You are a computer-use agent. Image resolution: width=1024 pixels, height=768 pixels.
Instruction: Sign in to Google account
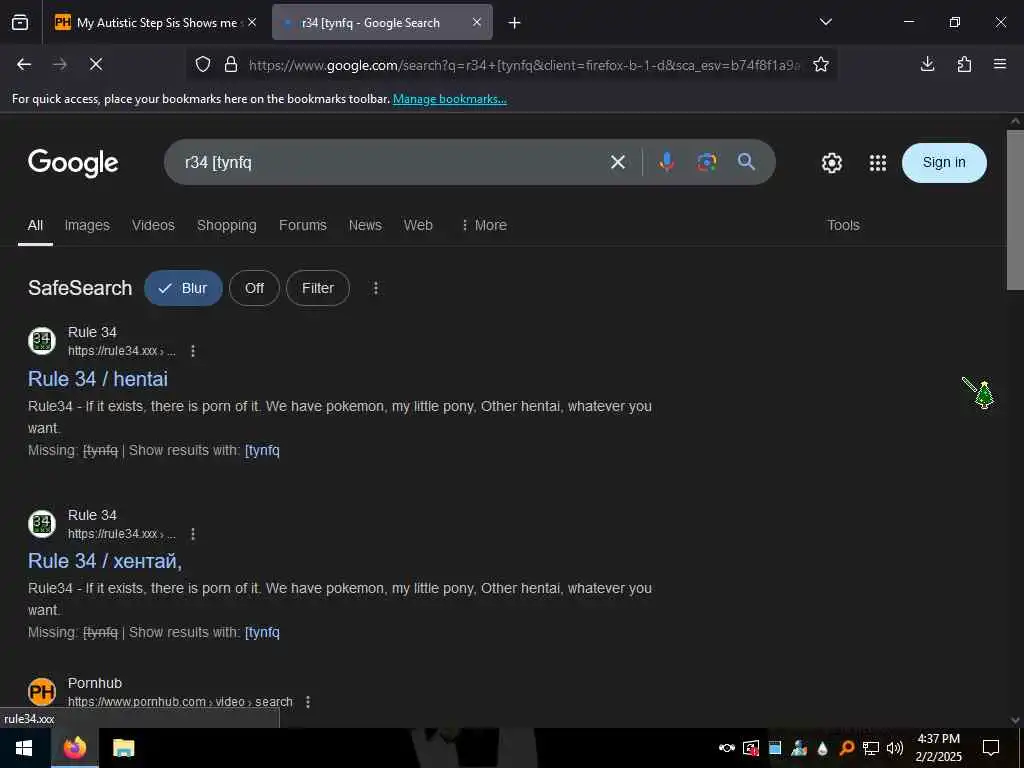point(944,163)
